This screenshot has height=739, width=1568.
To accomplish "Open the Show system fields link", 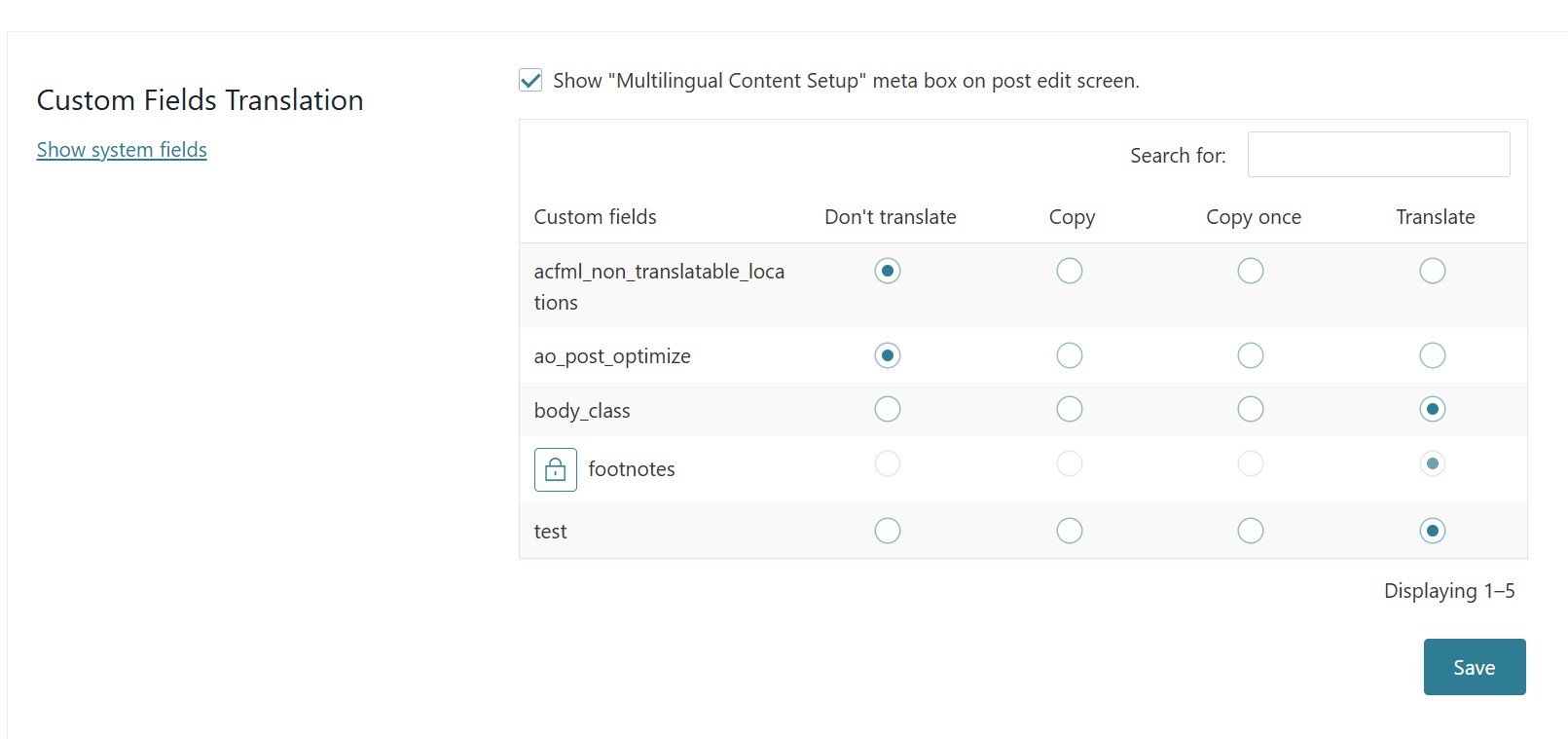I will (122, 150).
